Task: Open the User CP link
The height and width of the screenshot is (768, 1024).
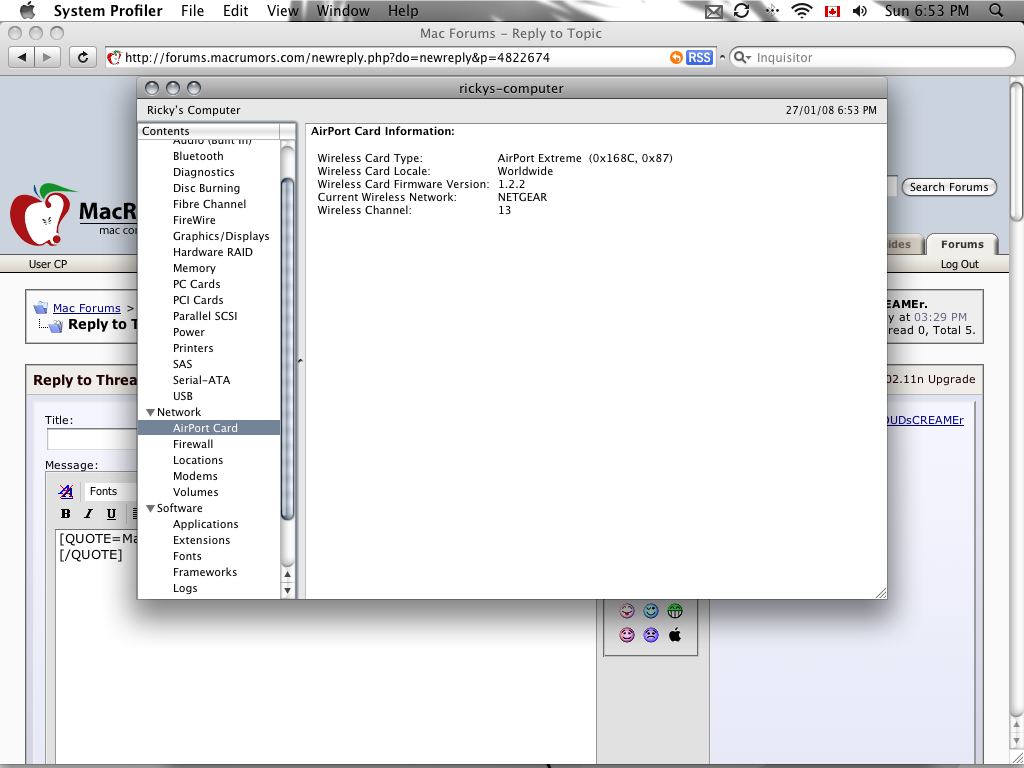Action: pos(48,264)
